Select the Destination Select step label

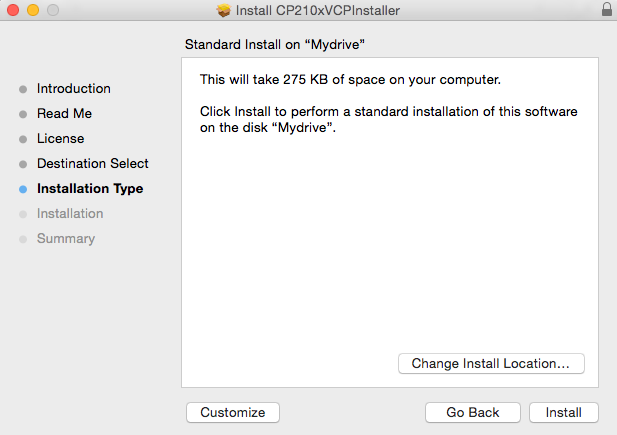[x=92, y=164]
